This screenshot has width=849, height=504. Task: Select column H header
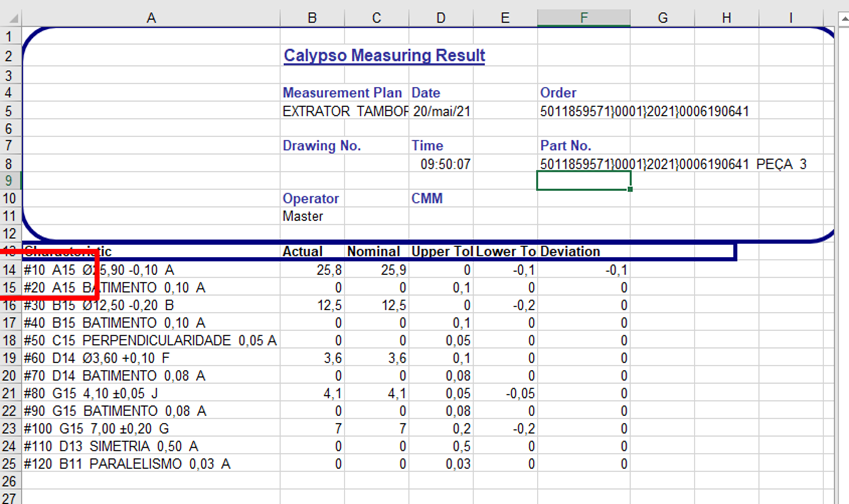pos(727,18)
